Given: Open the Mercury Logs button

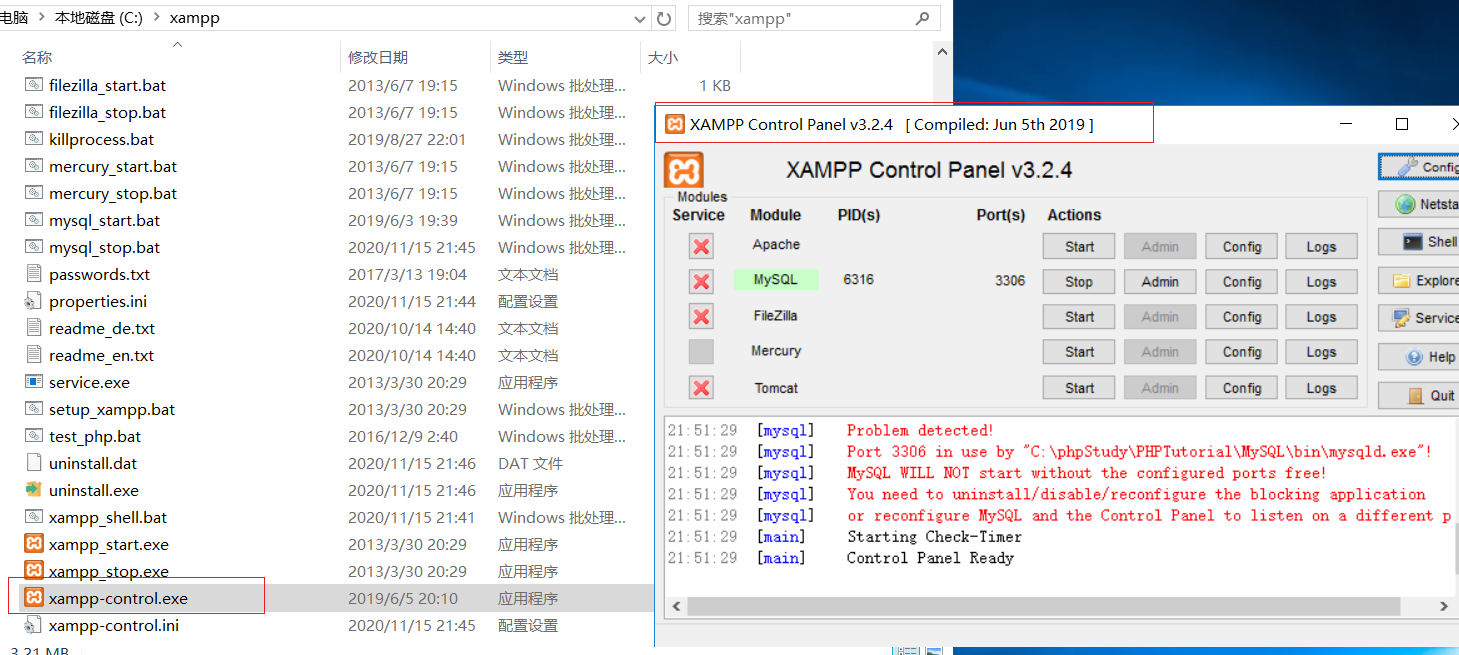Looking at the screenshot, I should point(1321,352).
